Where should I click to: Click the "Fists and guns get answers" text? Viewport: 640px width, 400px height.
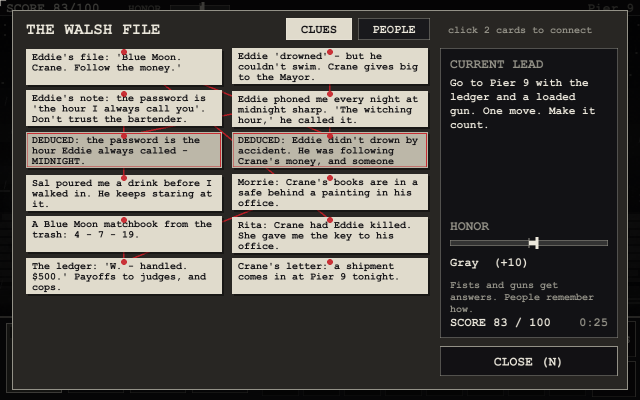click(522, 297)
